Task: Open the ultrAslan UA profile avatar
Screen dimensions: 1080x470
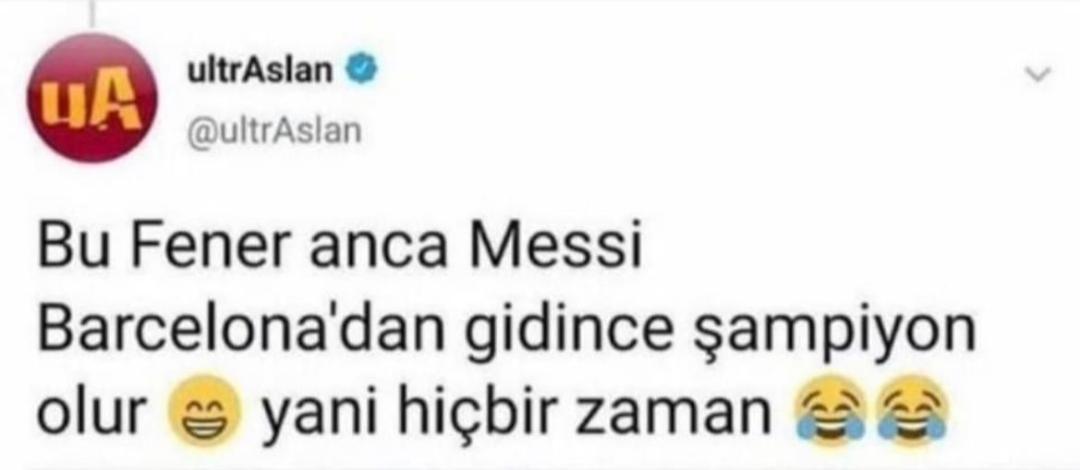Action: click(x=92, y=99)
